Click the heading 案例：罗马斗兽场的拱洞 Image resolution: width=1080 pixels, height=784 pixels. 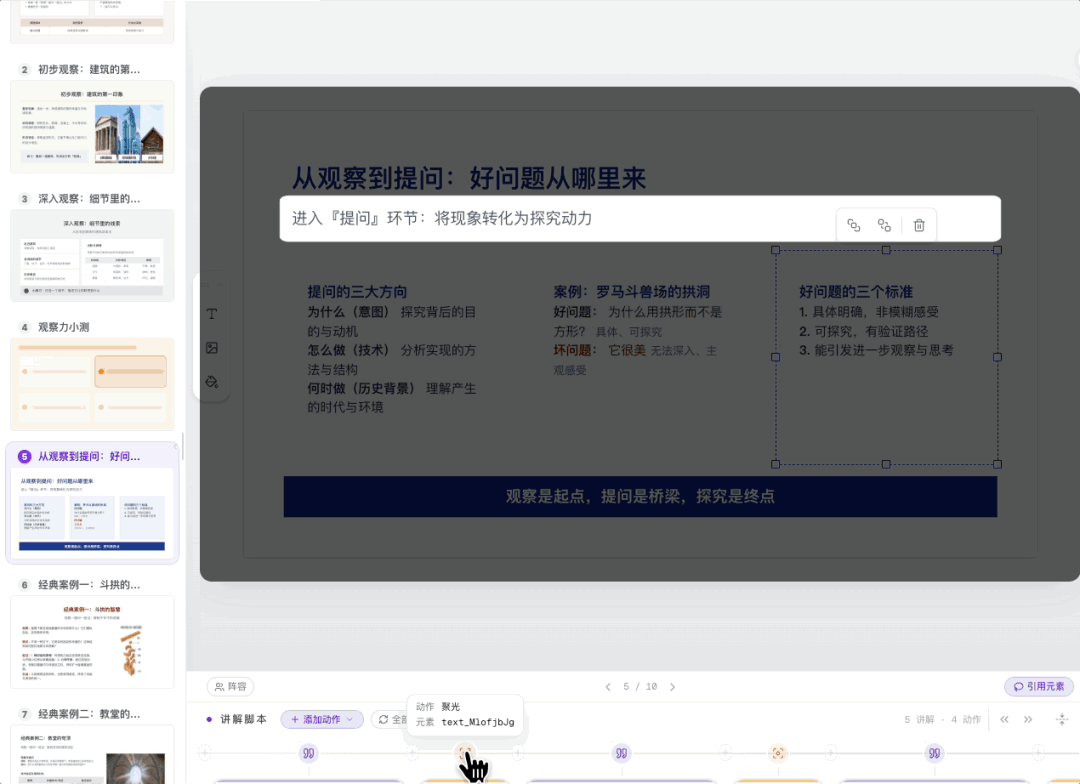point(632,292)
